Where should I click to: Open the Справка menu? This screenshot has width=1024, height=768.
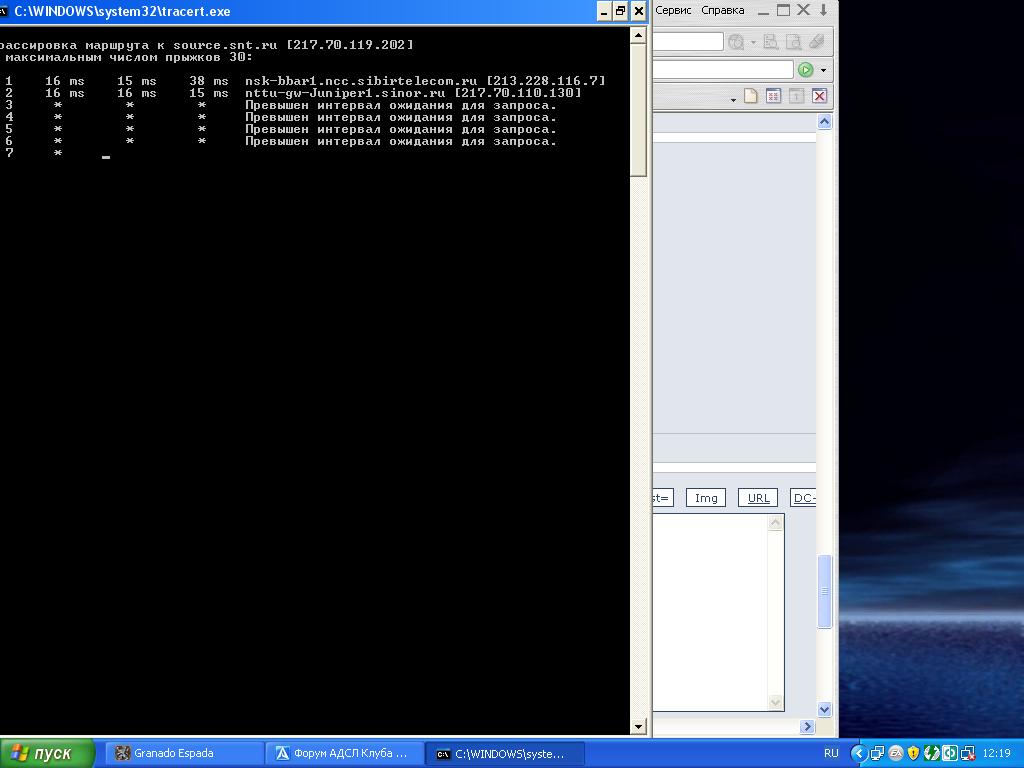(722, 10)
